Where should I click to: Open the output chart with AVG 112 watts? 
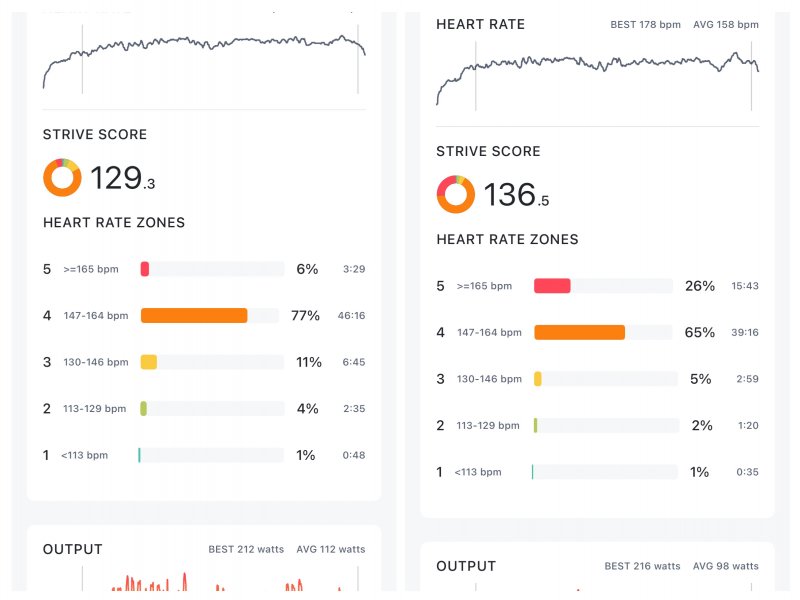click(x=204, y=580)
